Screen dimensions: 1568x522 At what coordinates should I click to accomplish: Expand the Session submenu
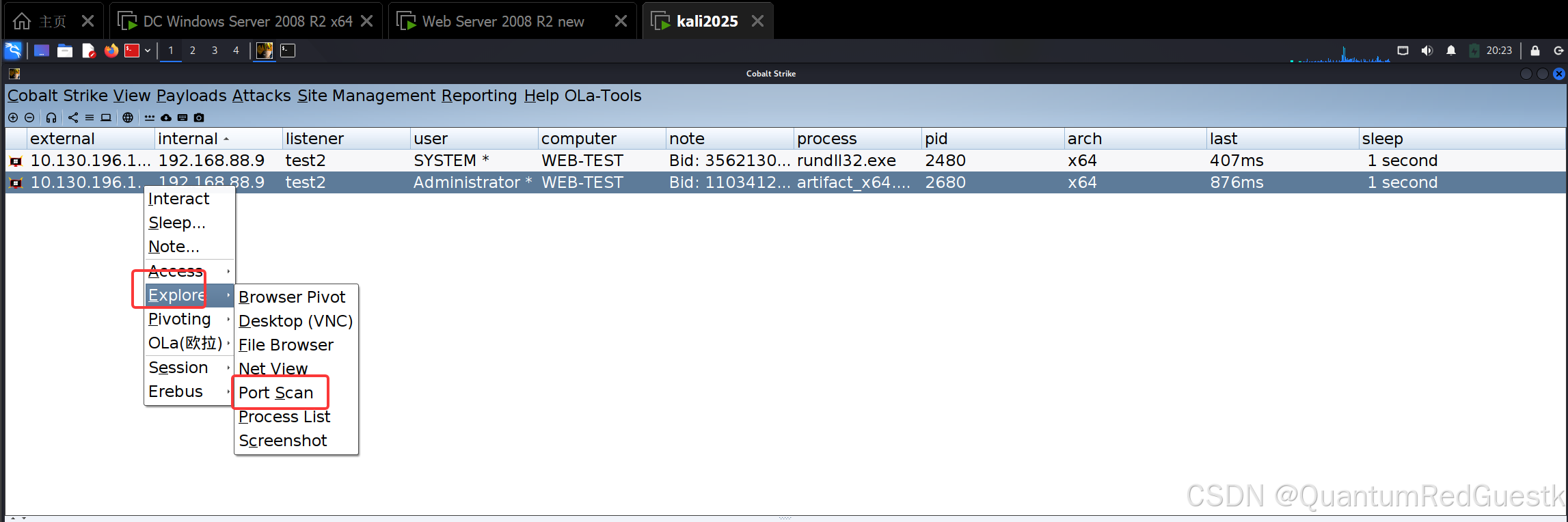tap(189, 368)
